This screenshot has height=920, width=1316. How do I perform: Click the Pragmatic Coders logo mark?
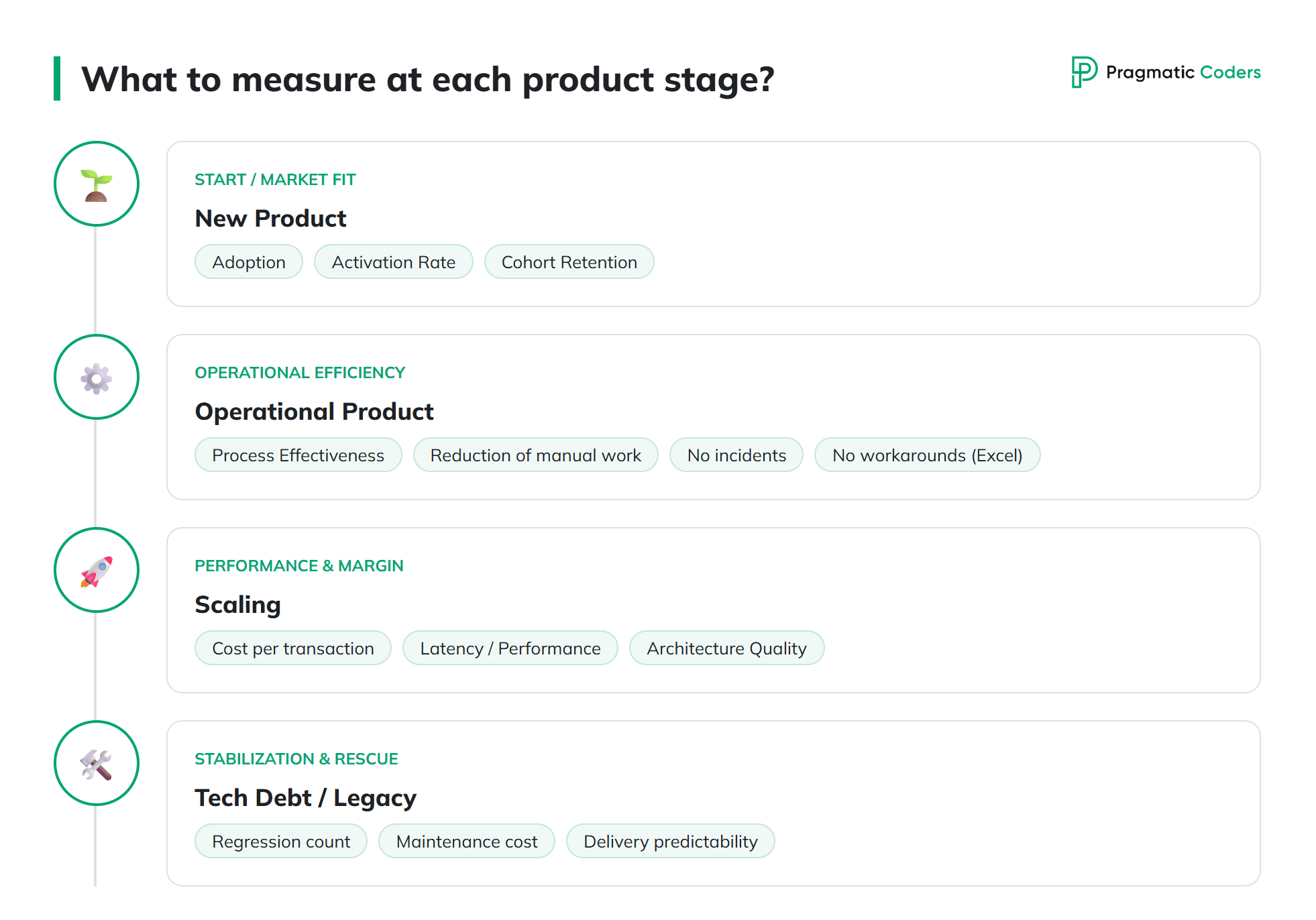click(x=1084, y=72)
